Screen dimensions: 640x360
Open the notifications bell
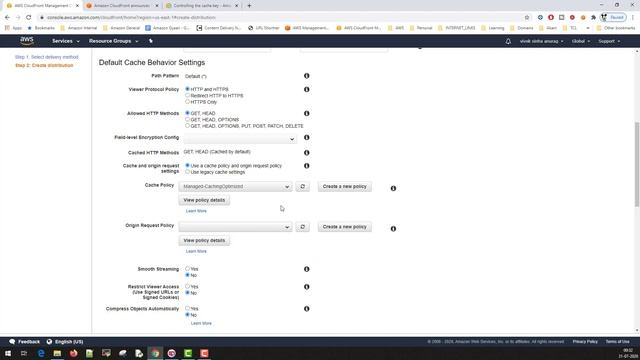(508, 41)
